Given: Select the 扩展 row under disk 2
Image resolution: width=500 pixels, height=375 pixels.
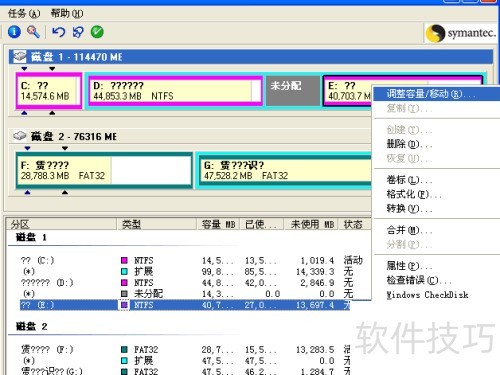Looking at the screenshot, I should pyautogui.click(x=185, y=360).
